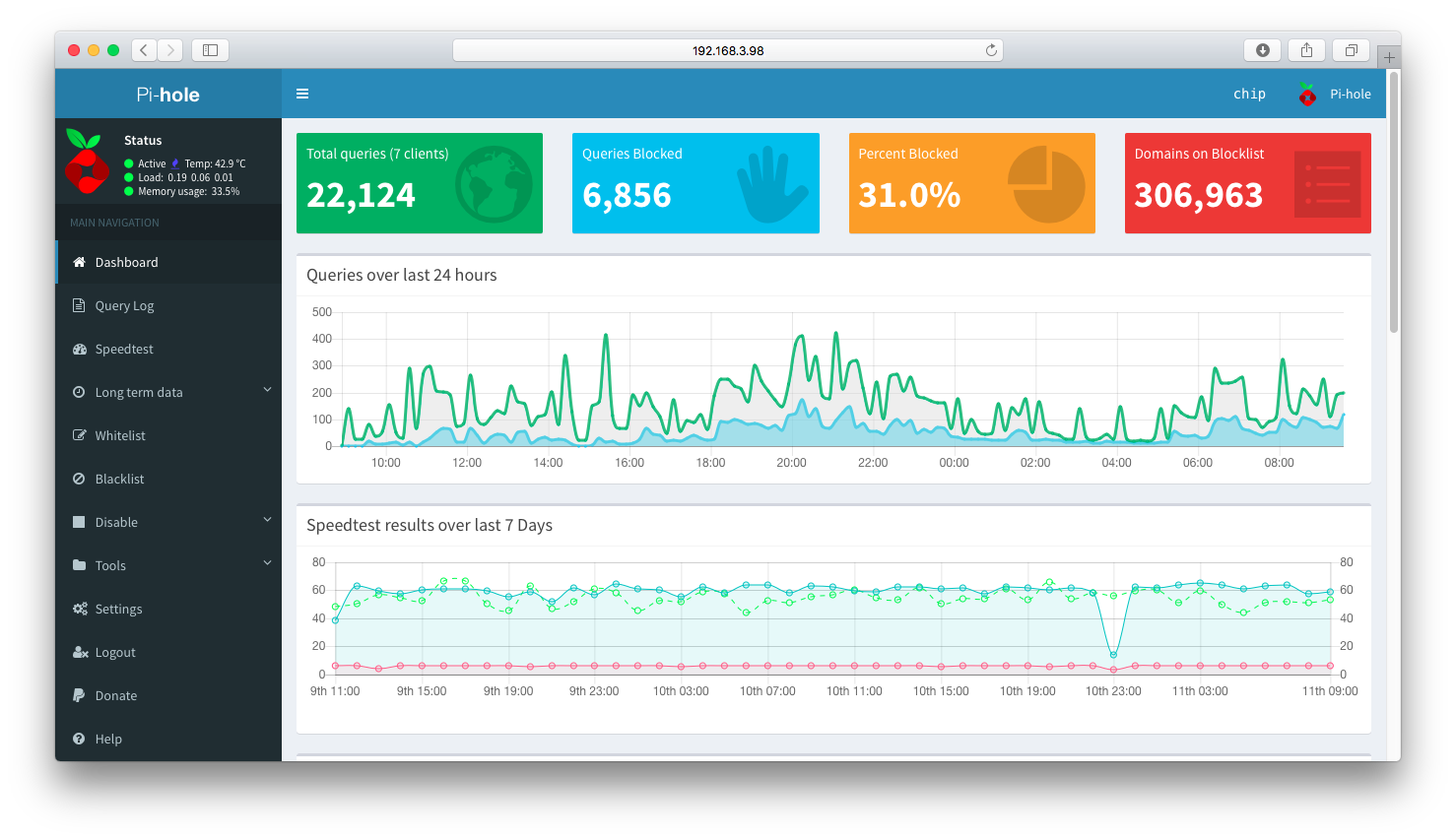Image resolution: width=1456 pixels, height=840 pixels.
Task: Open the Dashboard menu item
Action: pyautogui.click(x=168, y=262)
